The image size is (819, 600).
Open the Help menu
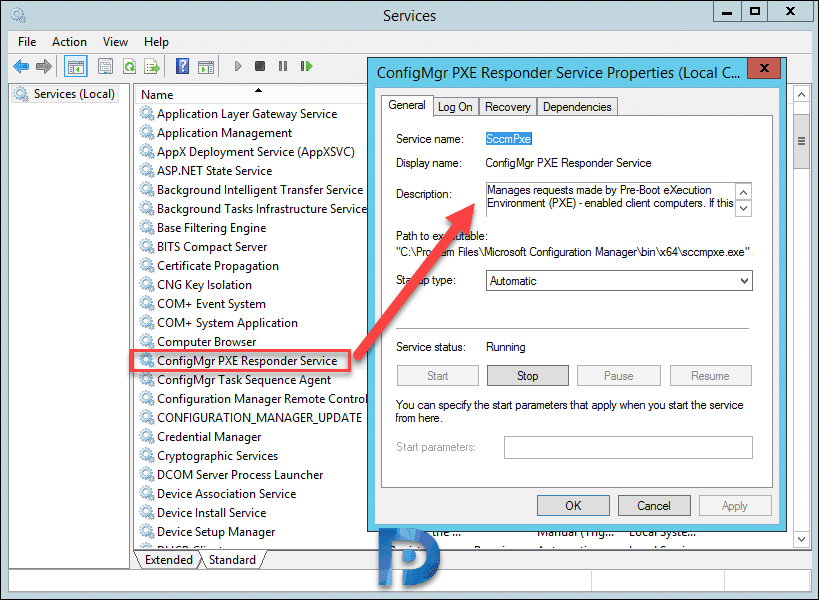pyautogui.click(x=156, y=42)
